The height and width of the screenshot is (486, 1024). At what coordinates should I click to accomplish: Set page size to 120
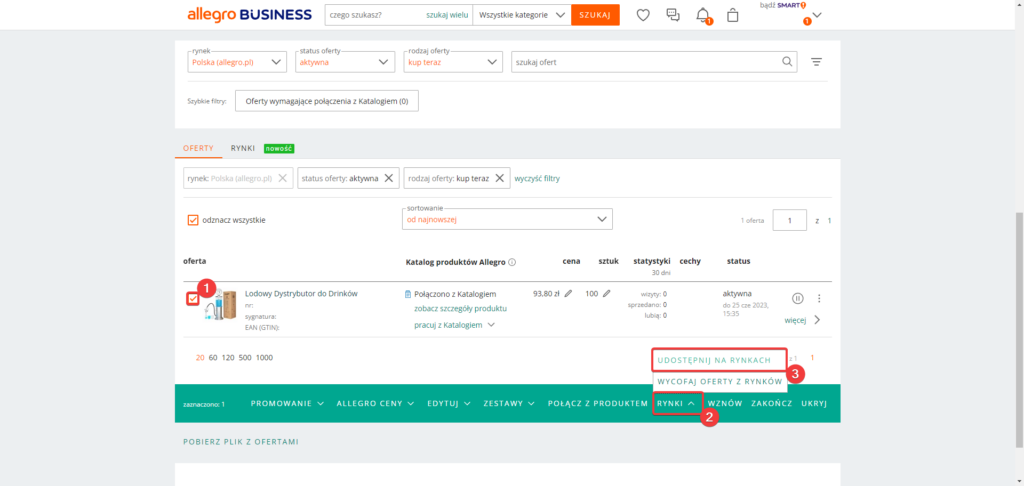pyautogui.click(x=229, y=358)
